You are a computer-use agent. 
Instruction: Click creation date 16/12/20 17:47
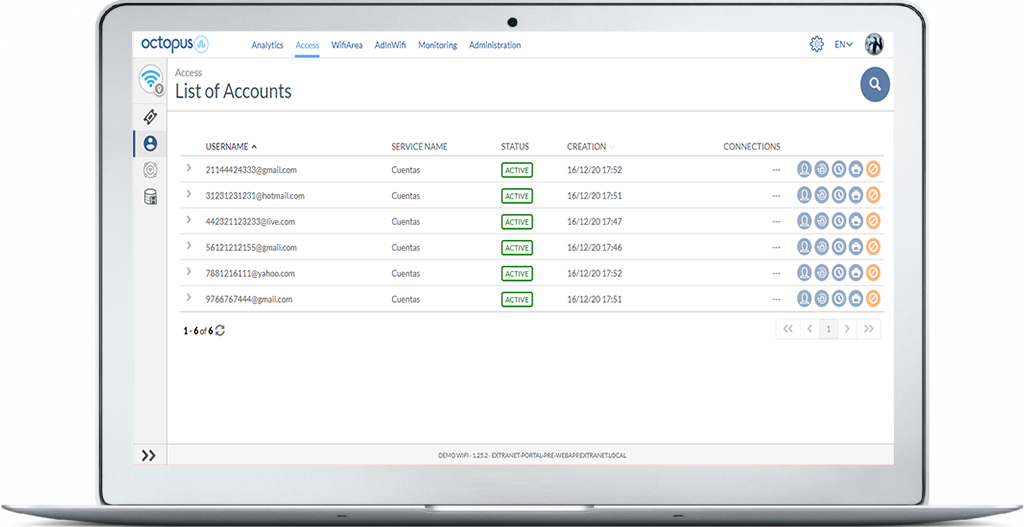click(x=594, y=222)
